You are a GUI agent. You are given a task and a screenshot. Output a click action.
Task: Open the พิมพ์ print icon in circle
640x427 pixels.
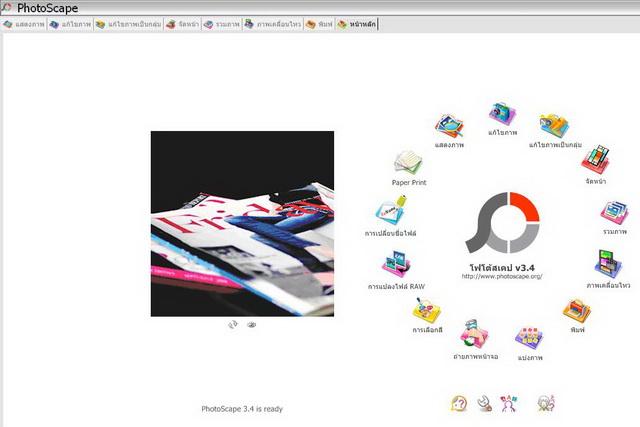[577, 311]
